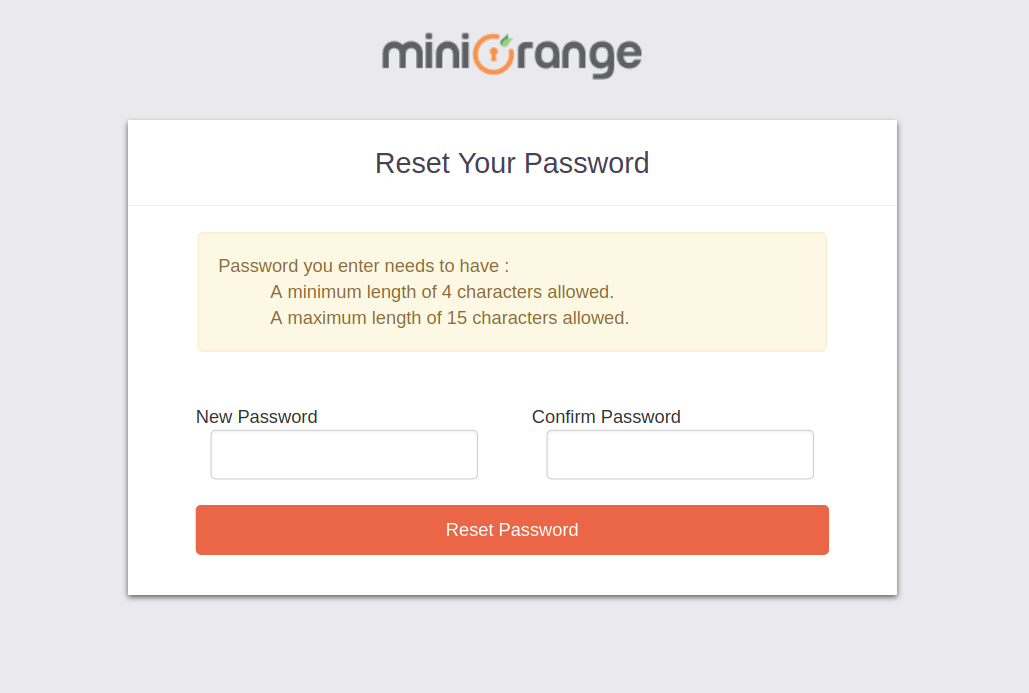This screenshot has height=693, width=1029.
Task: Click the 'mini' text of the brand logo
Action: (x=425, y=55)
